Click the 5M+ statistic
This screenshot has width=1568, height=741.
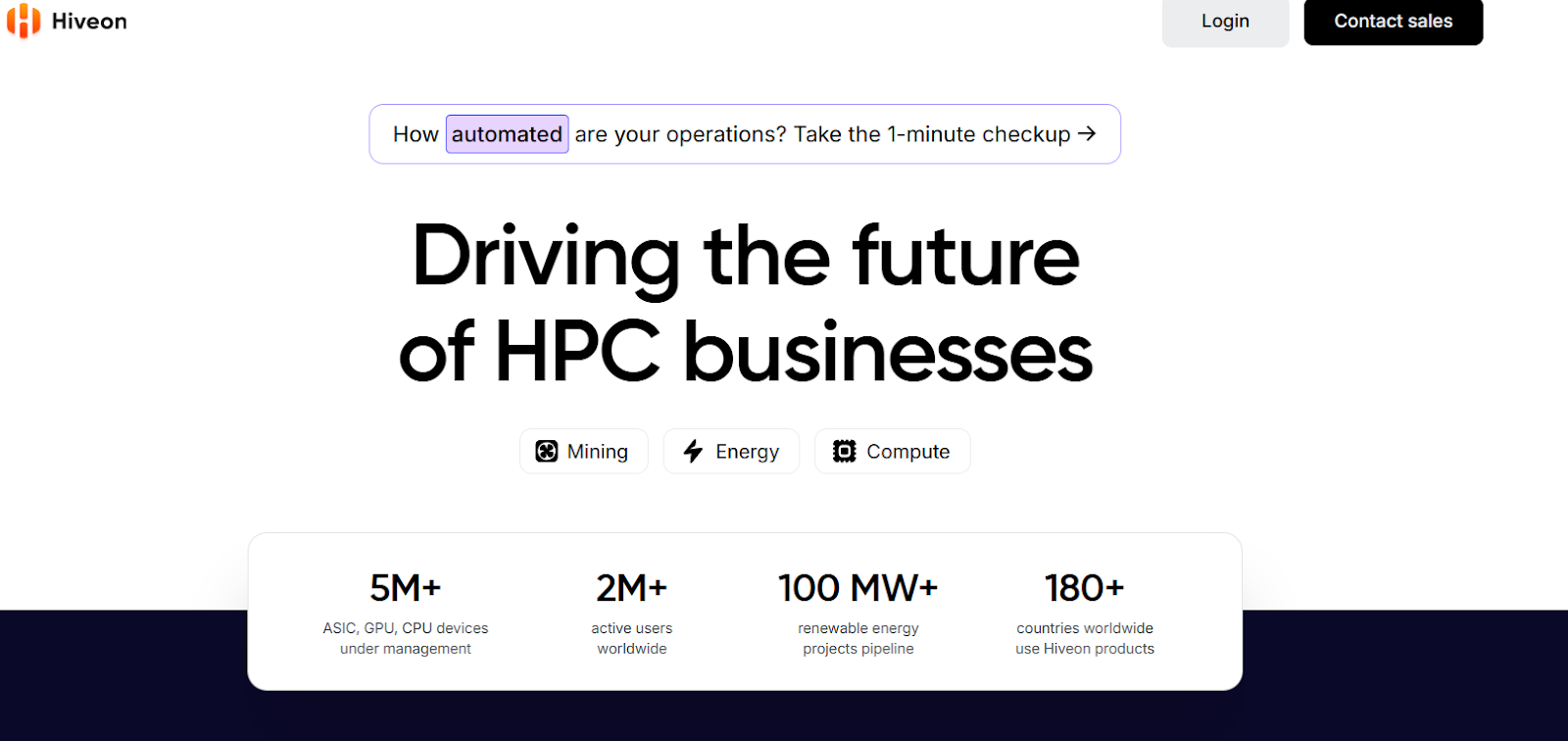pyautogui.click(x=406, y=588)
